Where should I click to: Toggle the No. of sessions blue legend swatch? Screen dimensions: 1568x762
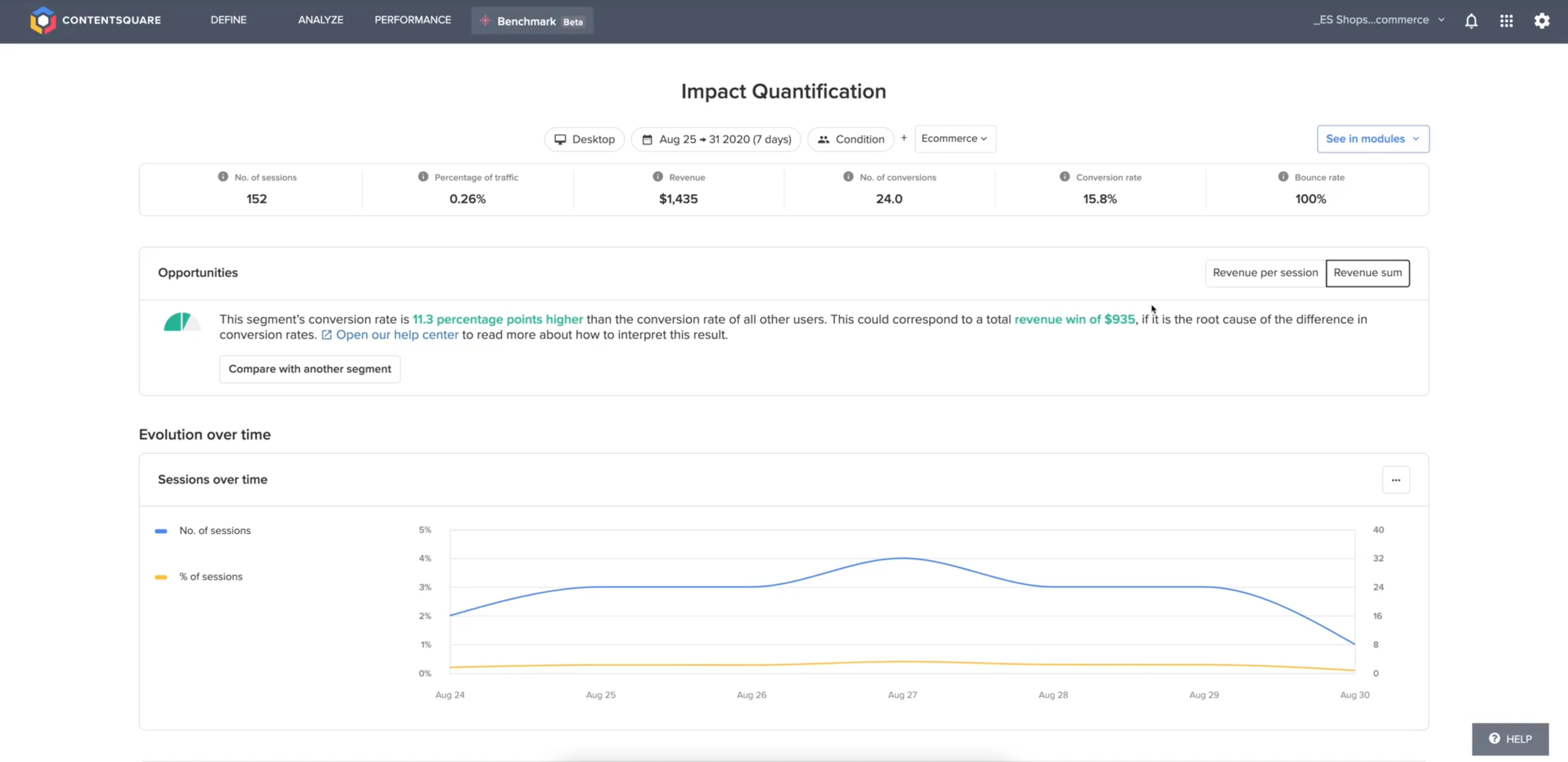click(x=161, y=531)
